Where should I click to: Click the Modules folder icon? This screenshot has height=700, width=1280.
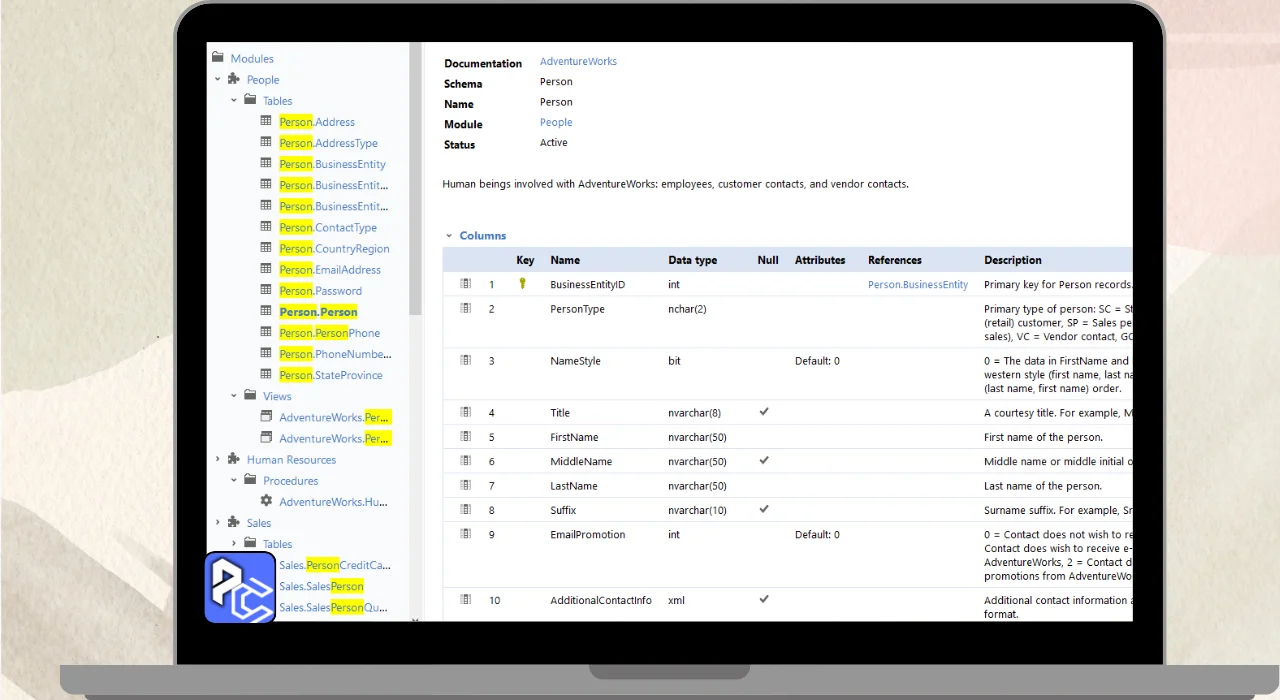[218, 58]
